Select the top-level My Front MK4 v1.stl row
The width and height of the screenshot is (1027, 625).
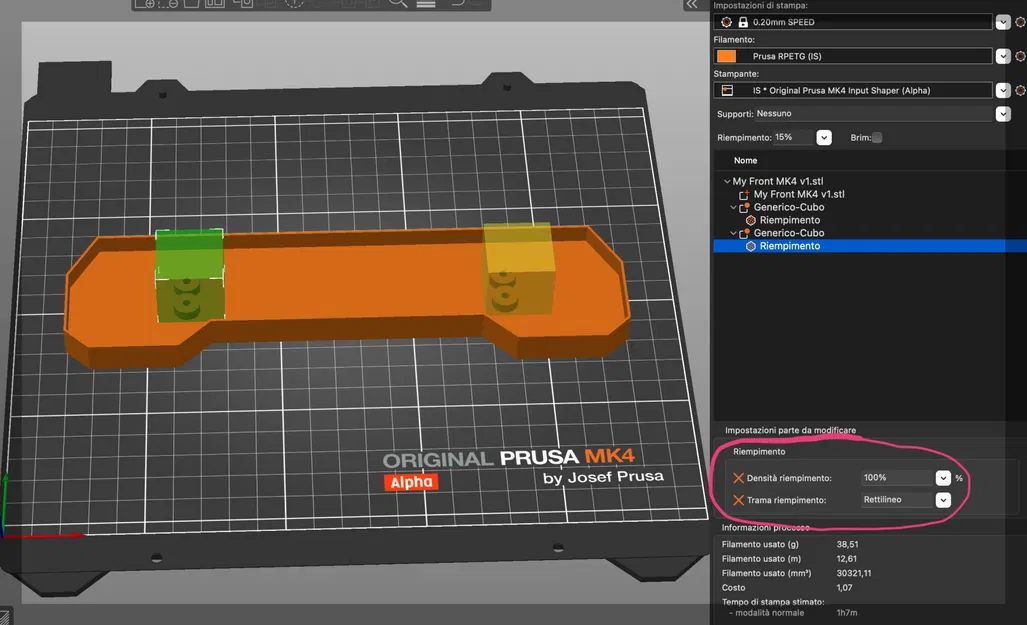777,181
